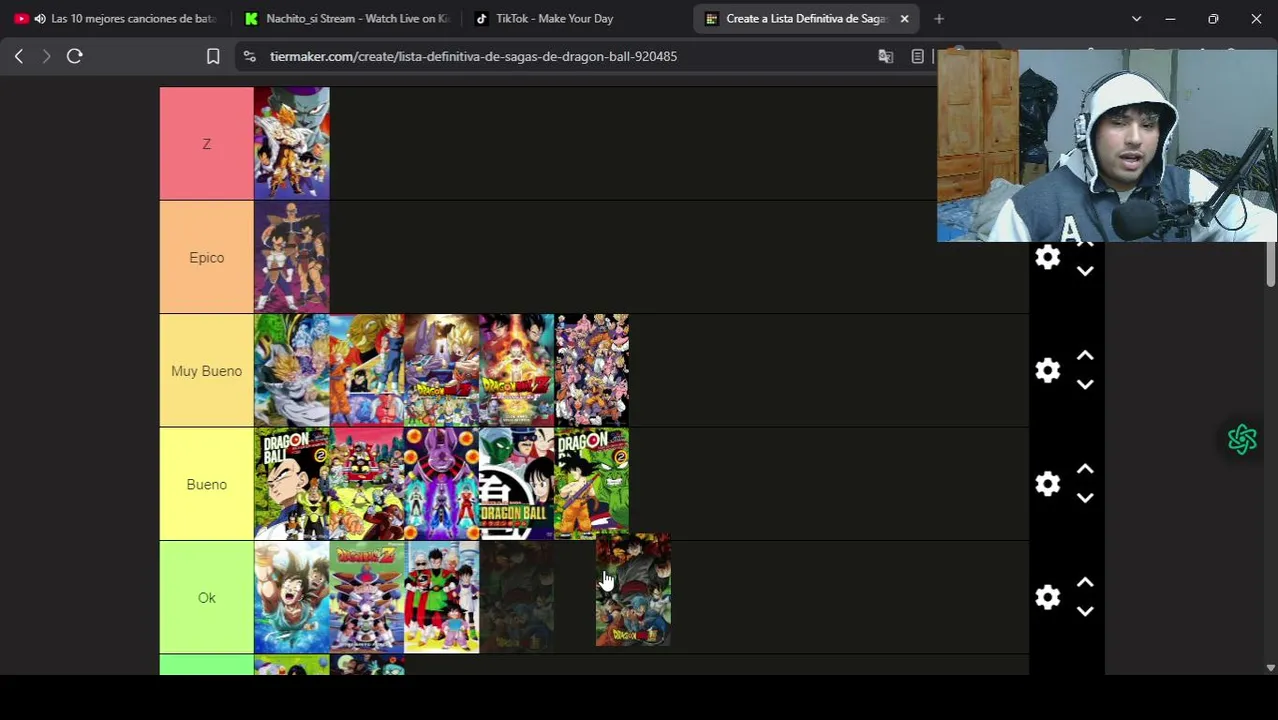Select the white-background third image in the Ok tier
This screenshot has width=1278, height=720.
442,598
